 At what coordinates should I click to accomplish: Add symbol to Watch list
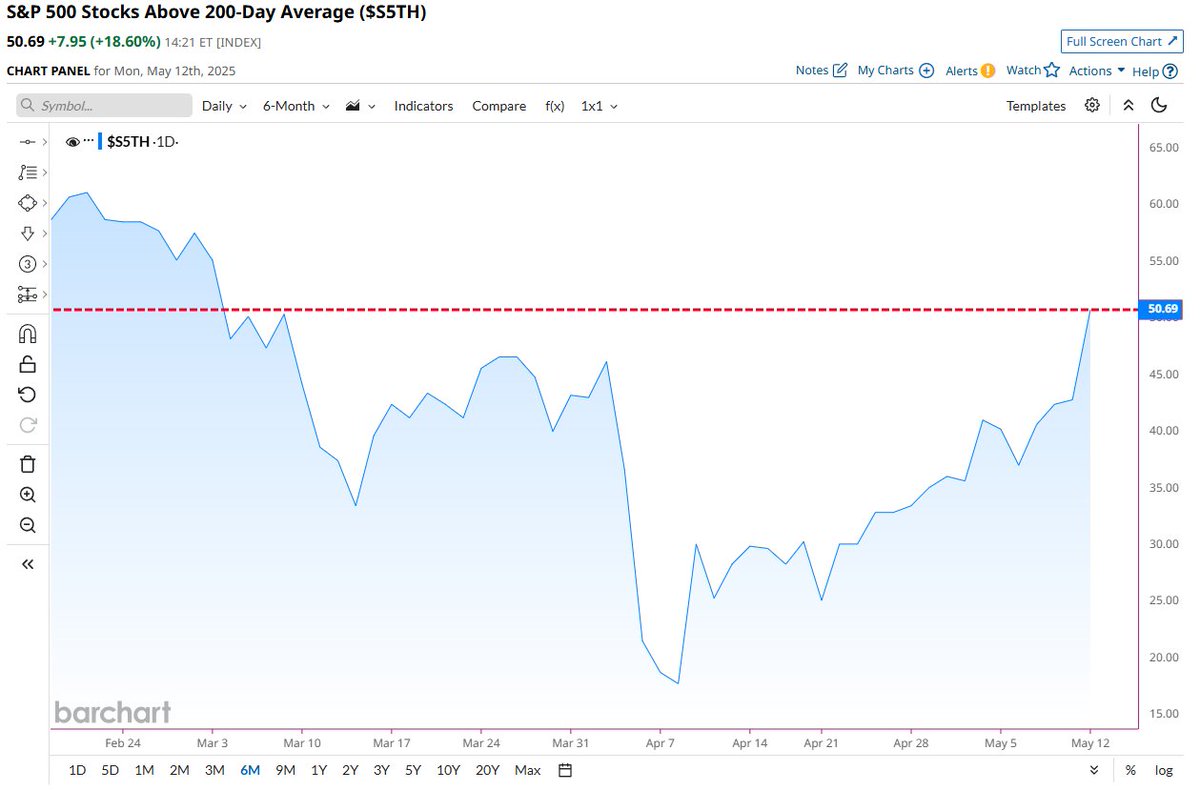click(x=1032, y=70)
